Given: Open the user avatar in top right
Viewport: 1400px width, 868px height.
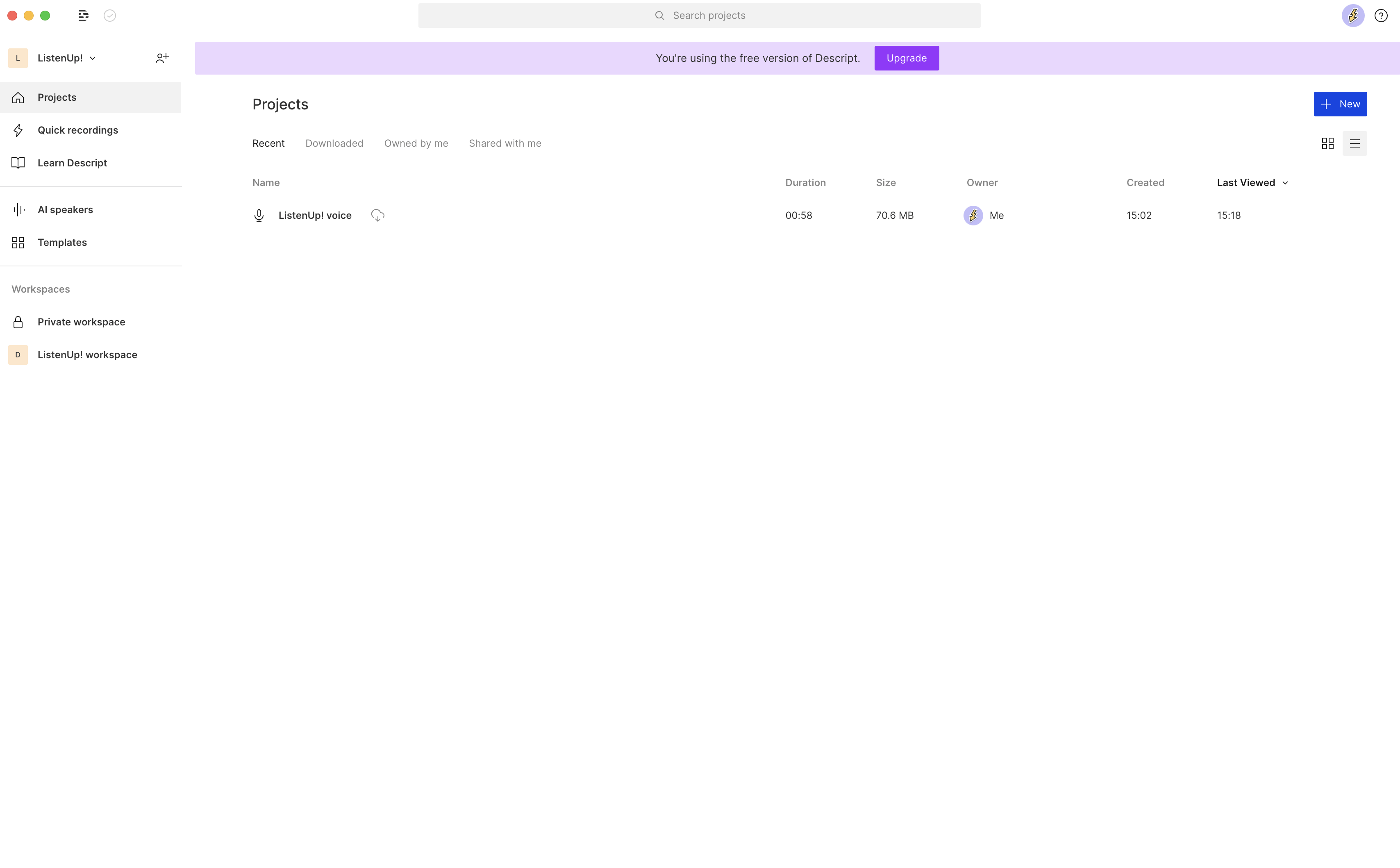Looking at the screenshot, I should click(x=1352, y=16).
